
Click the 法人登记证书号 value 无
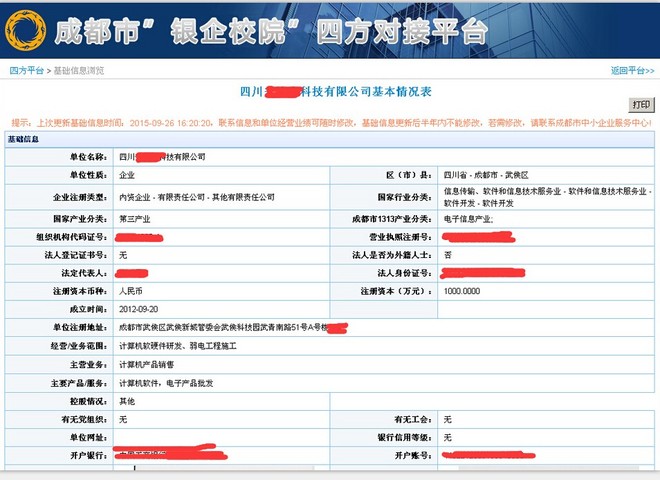(x=123, y=255)
